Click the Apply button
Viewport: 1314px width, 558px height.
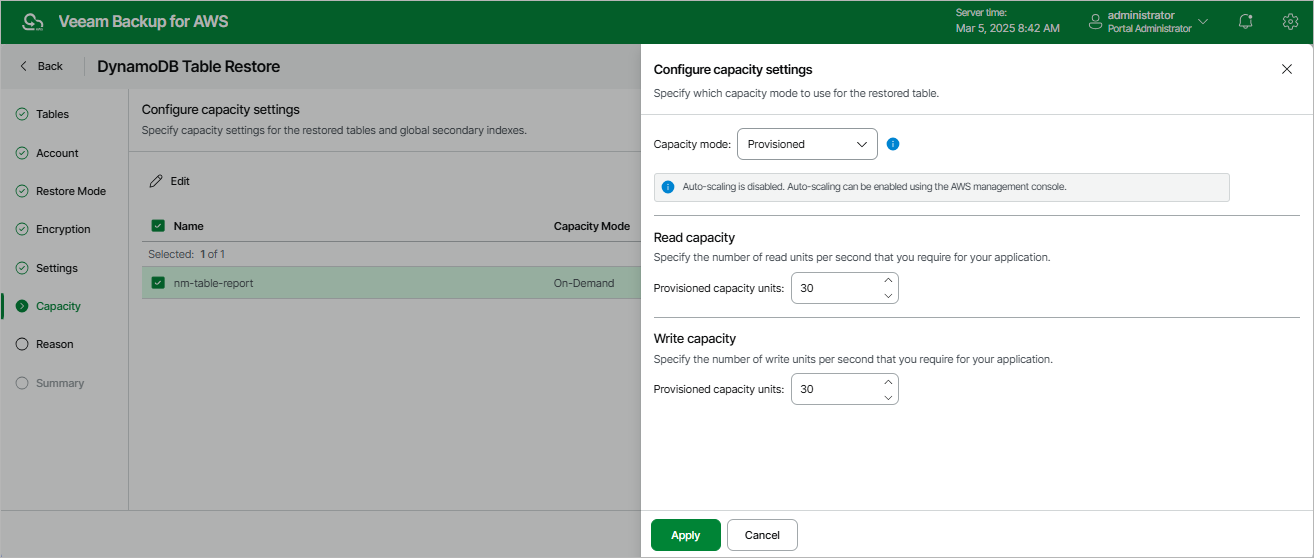685,535
